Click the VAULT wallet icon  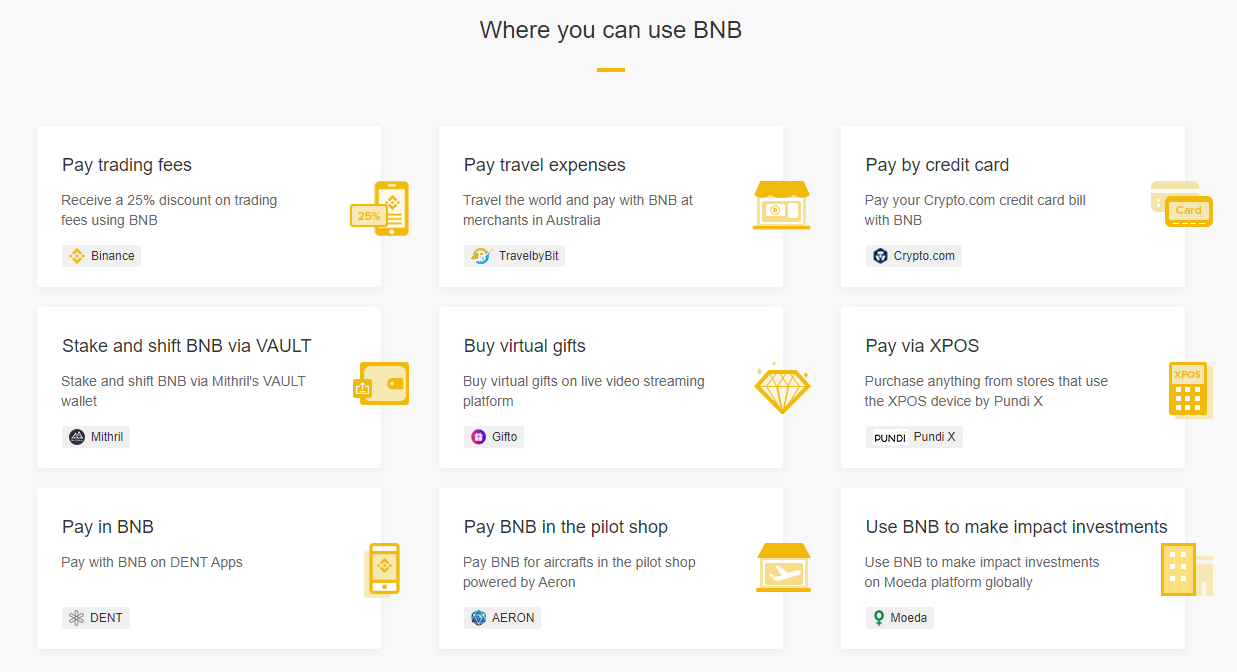point(382,384)
